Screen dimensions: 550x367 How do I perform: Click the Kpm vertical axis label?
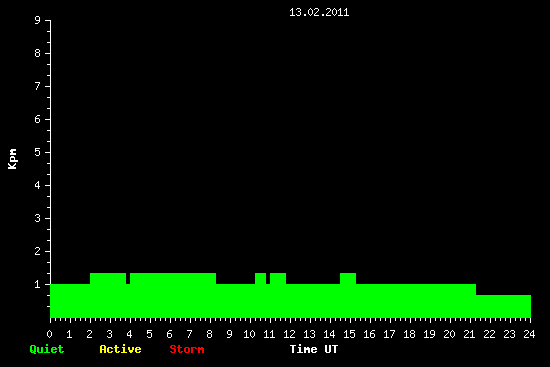click(12, 159)
